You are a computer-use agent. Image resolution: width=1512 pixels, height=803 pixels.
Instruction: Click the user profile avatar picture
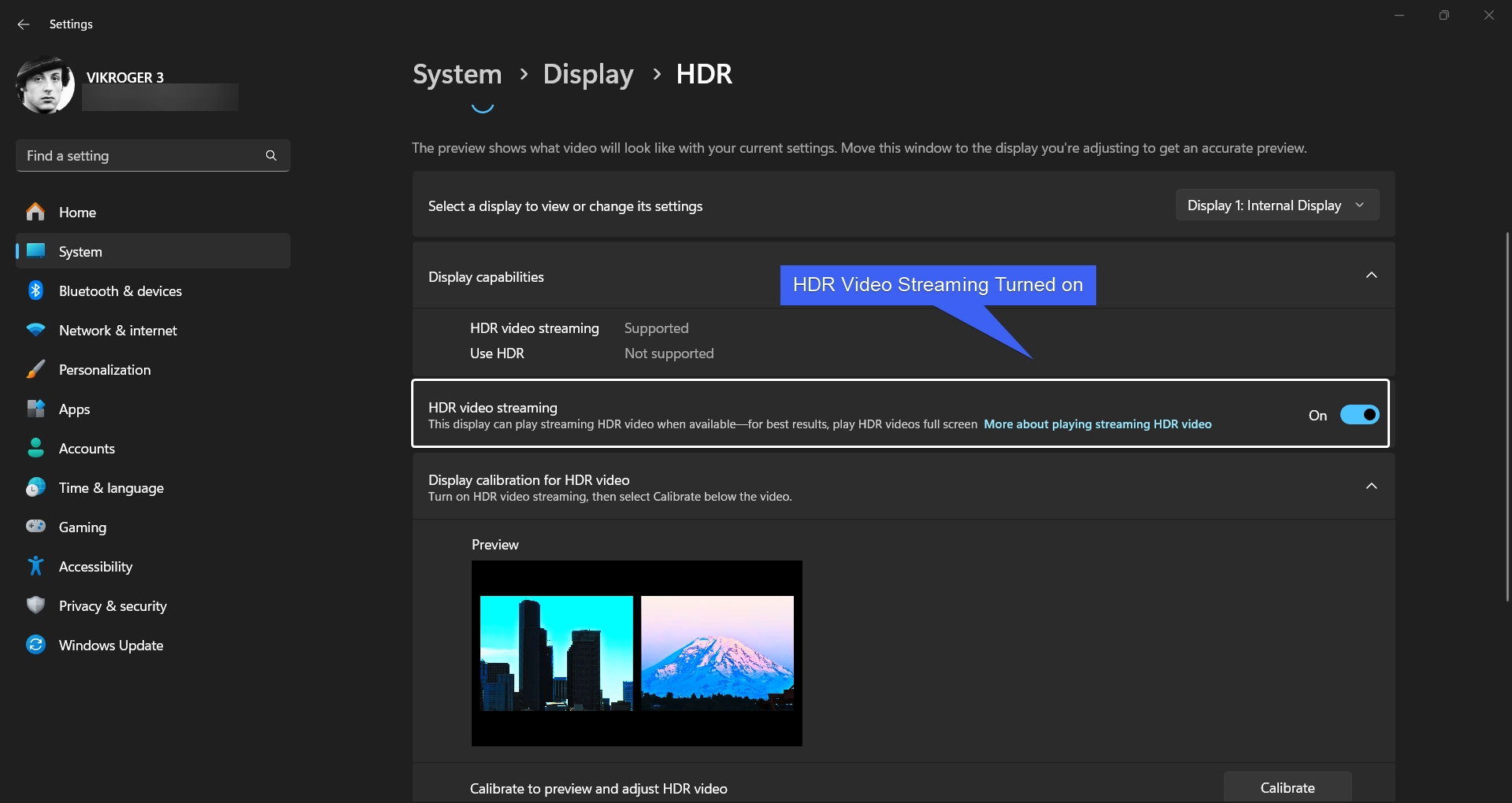point(46,85)
